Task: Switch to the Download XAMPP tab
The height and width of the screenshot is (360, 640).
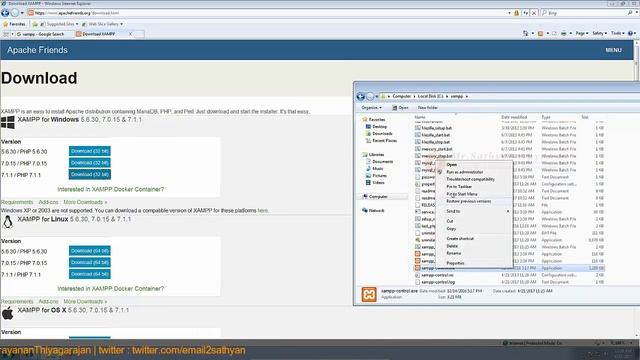Action: tap(100, 34)
